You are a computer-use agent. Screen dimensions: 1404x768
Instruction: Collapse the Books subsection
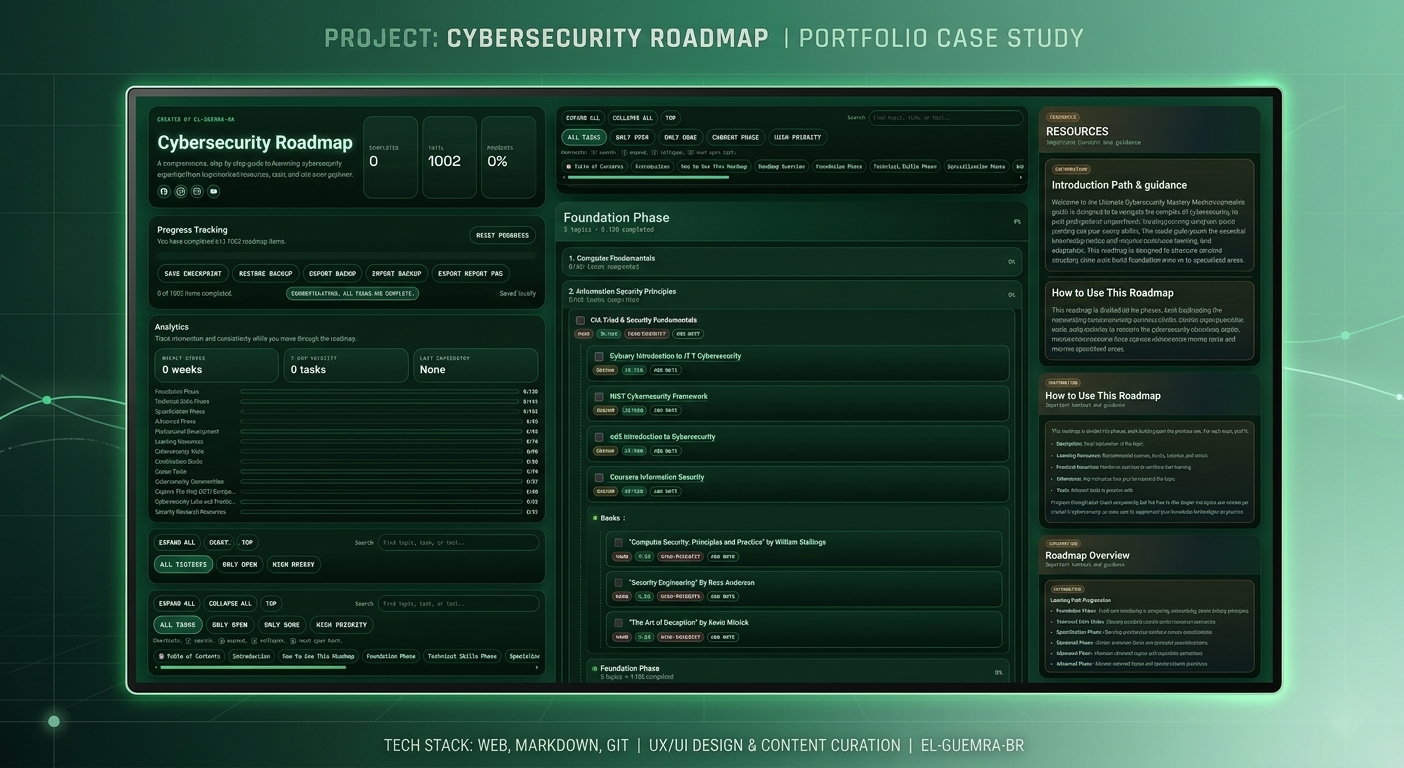pos(611,518)
